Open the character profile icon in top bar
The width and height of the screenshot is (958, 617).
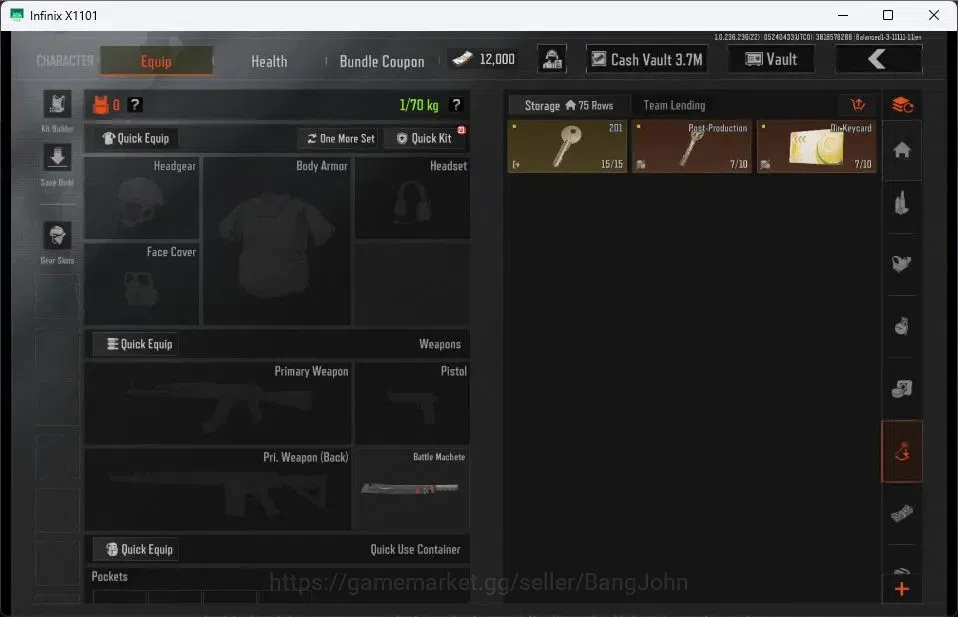(552, 59)
